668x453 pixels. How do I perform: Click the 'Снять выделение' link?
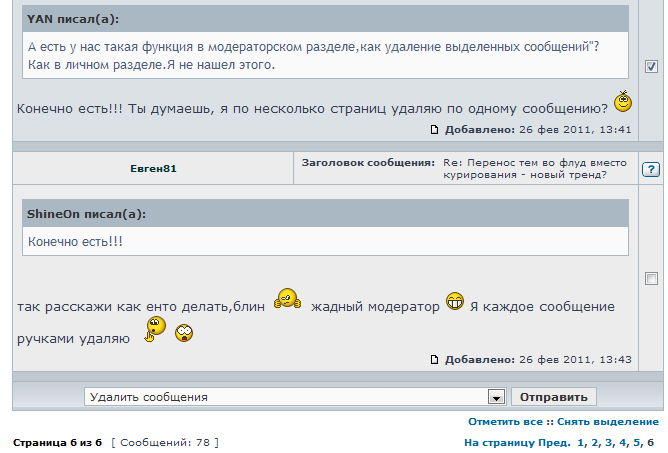(608, 422)
